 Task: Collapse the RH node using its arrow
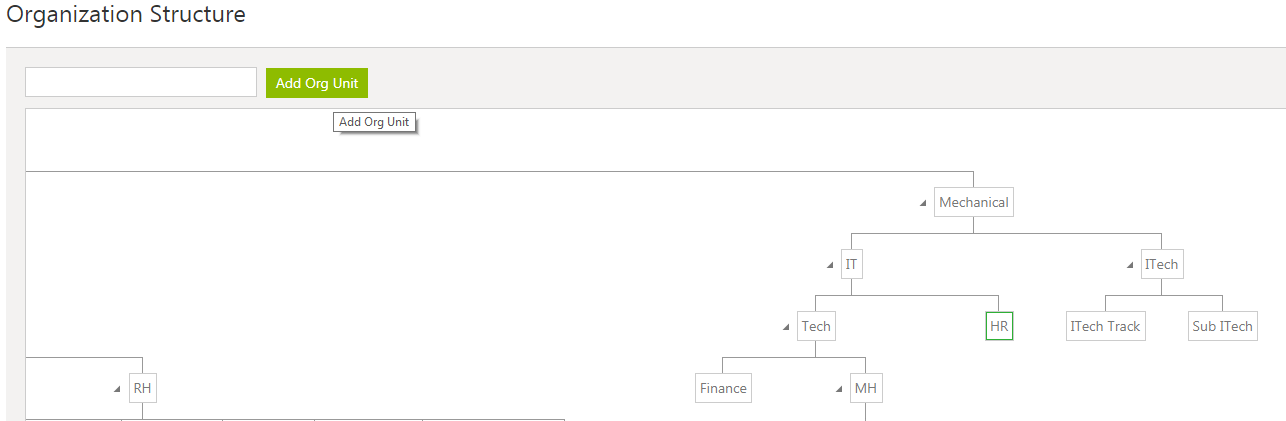118,389
